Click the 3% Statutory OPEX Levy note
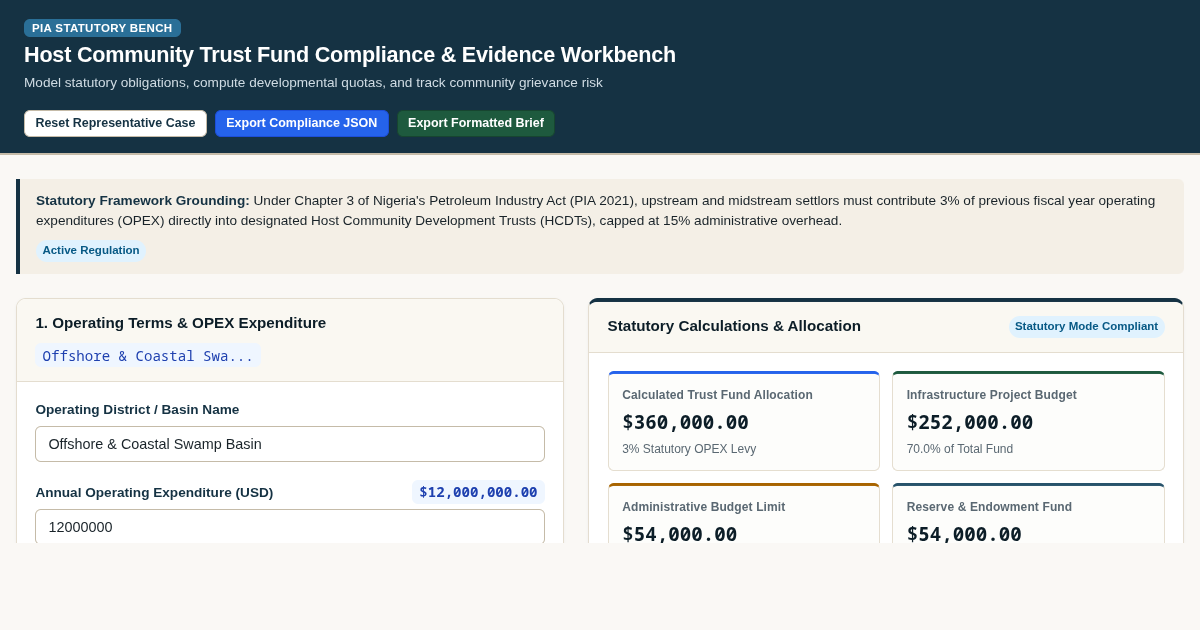The height and width of the screenshot is (630, 1200). click(689, 449)
